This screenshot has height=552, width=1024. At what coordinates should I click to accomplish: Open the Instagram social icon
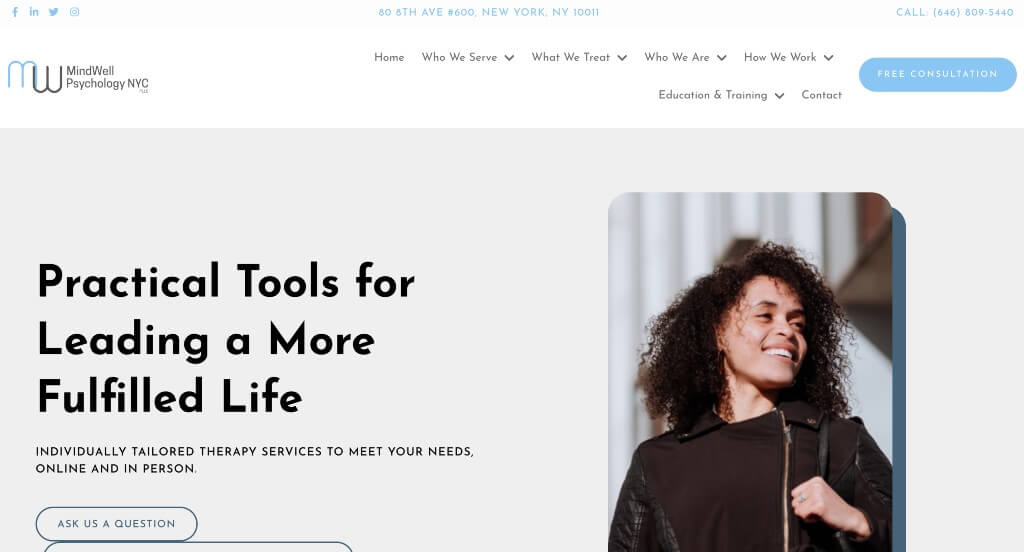pyautogui.click(x=74, y=12)
